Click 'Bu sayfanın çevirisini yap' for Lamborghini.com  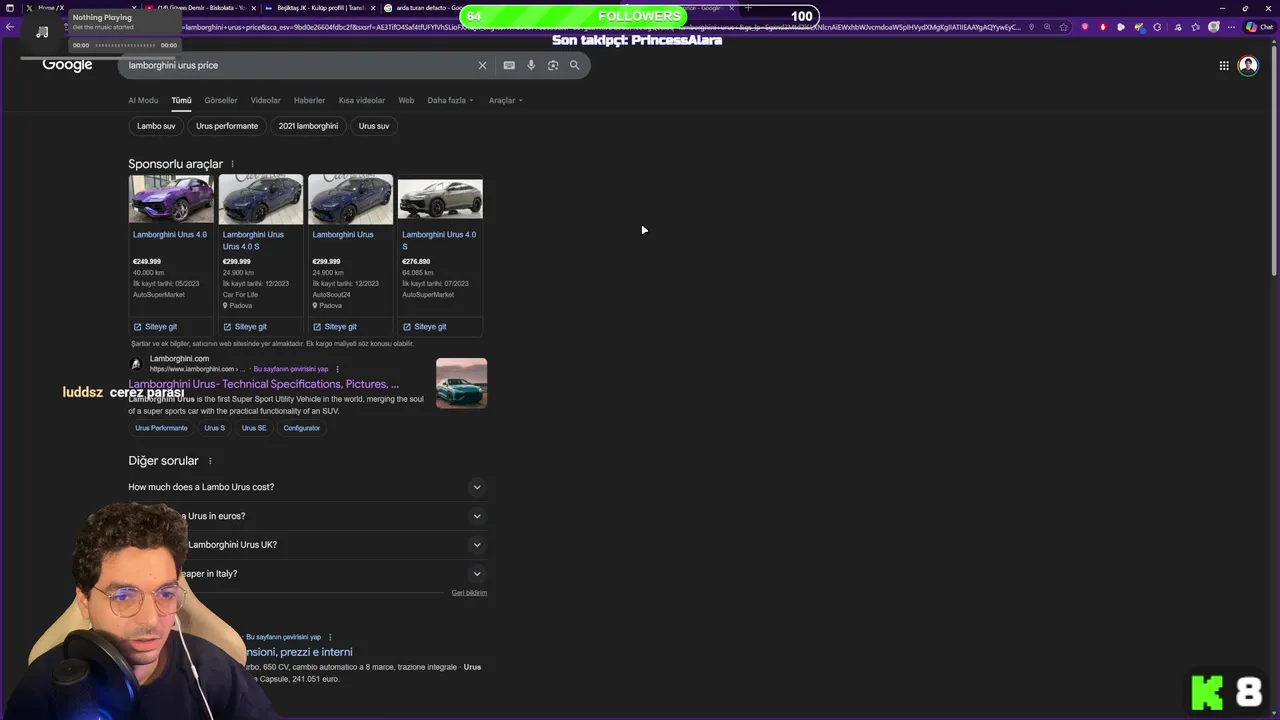pyautogui.click(x=291, y=369)
